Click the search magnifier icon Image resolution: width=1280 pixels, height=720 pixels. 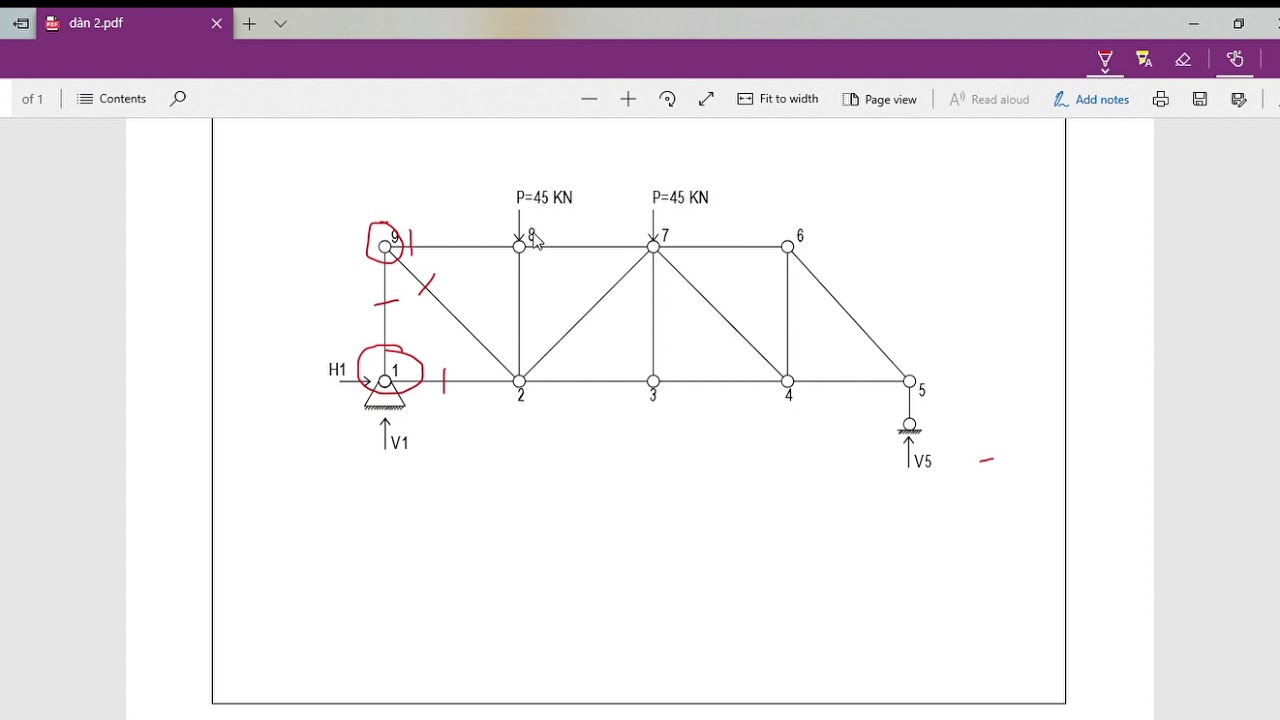click(178, 99)
